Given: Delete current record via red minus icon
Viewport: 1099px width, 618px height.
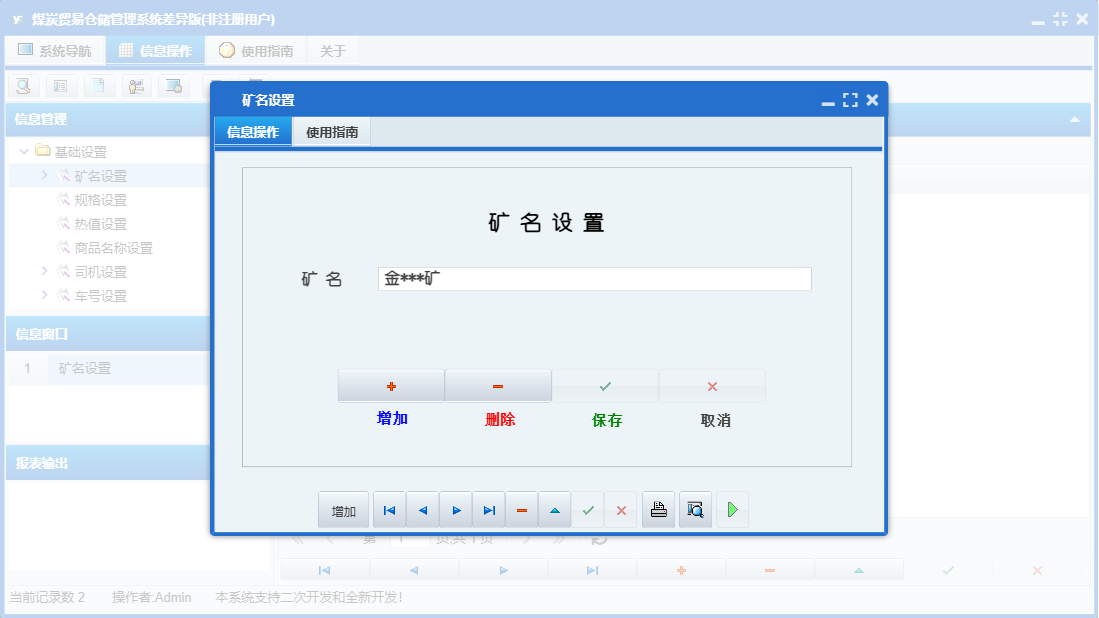Looking at the screenshot, I should click(x=521, y=509).
